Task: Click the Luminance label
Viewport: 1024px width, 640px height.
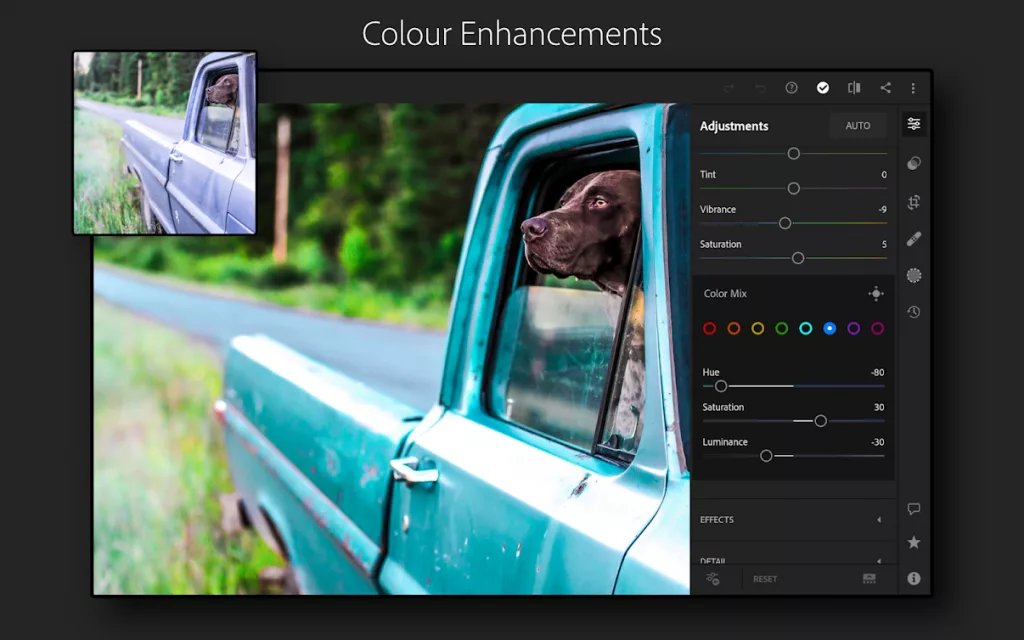Action: tap(725, 442)
